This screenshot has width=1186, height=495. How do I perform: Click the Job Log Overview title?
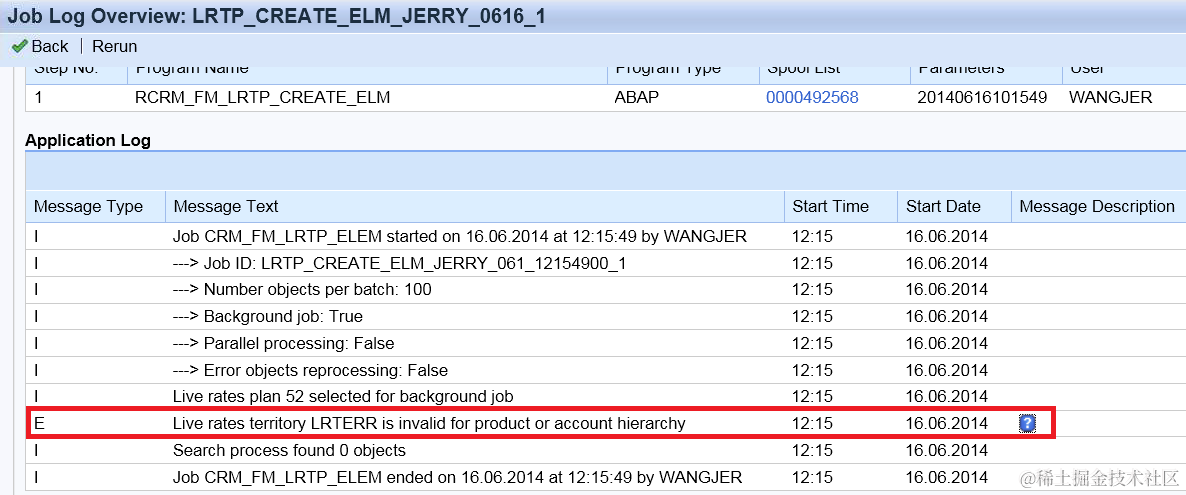(276, 16)
